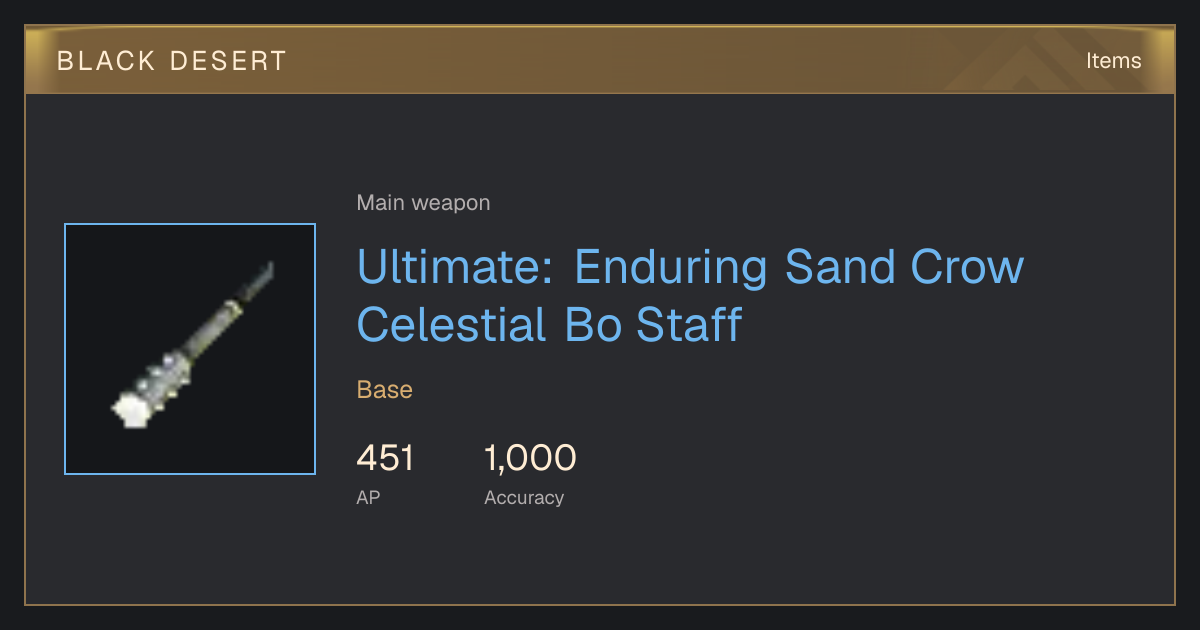The height and width of the screenshot is (630, 1200).
Task: Click the BLACK DESERT header title
Action: click(x=172, y=61)
